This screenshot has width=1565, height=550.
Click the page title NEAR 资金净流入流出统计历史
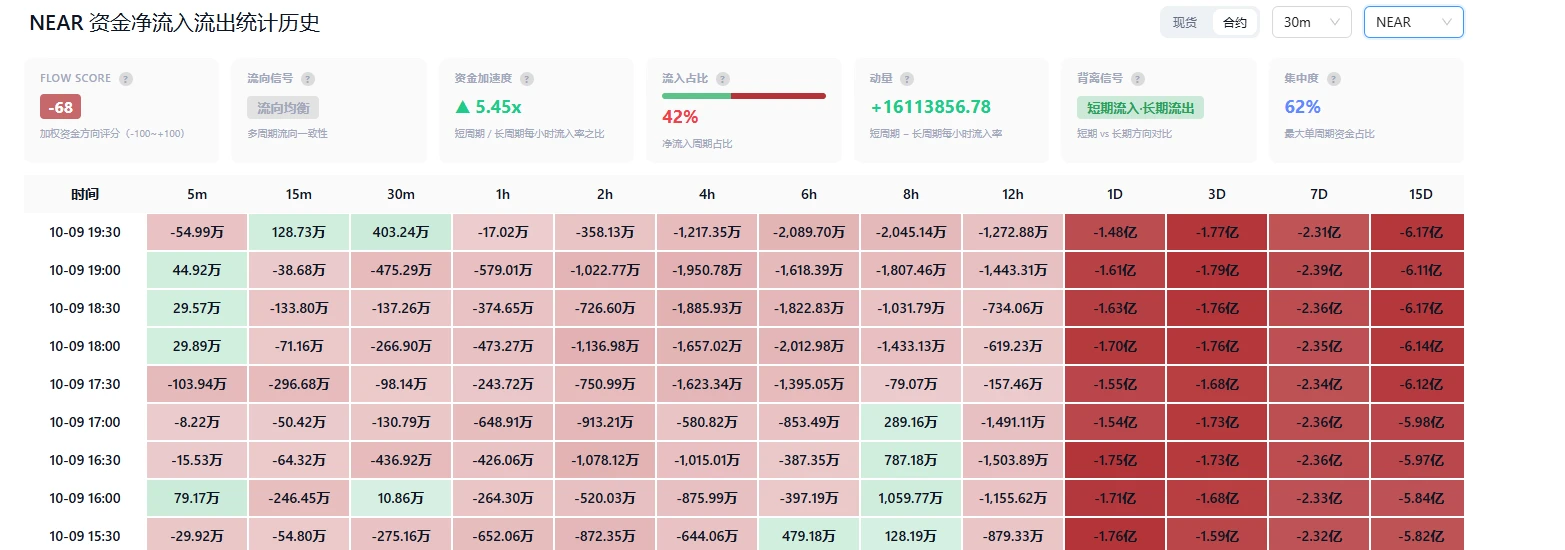click(175, 23)
